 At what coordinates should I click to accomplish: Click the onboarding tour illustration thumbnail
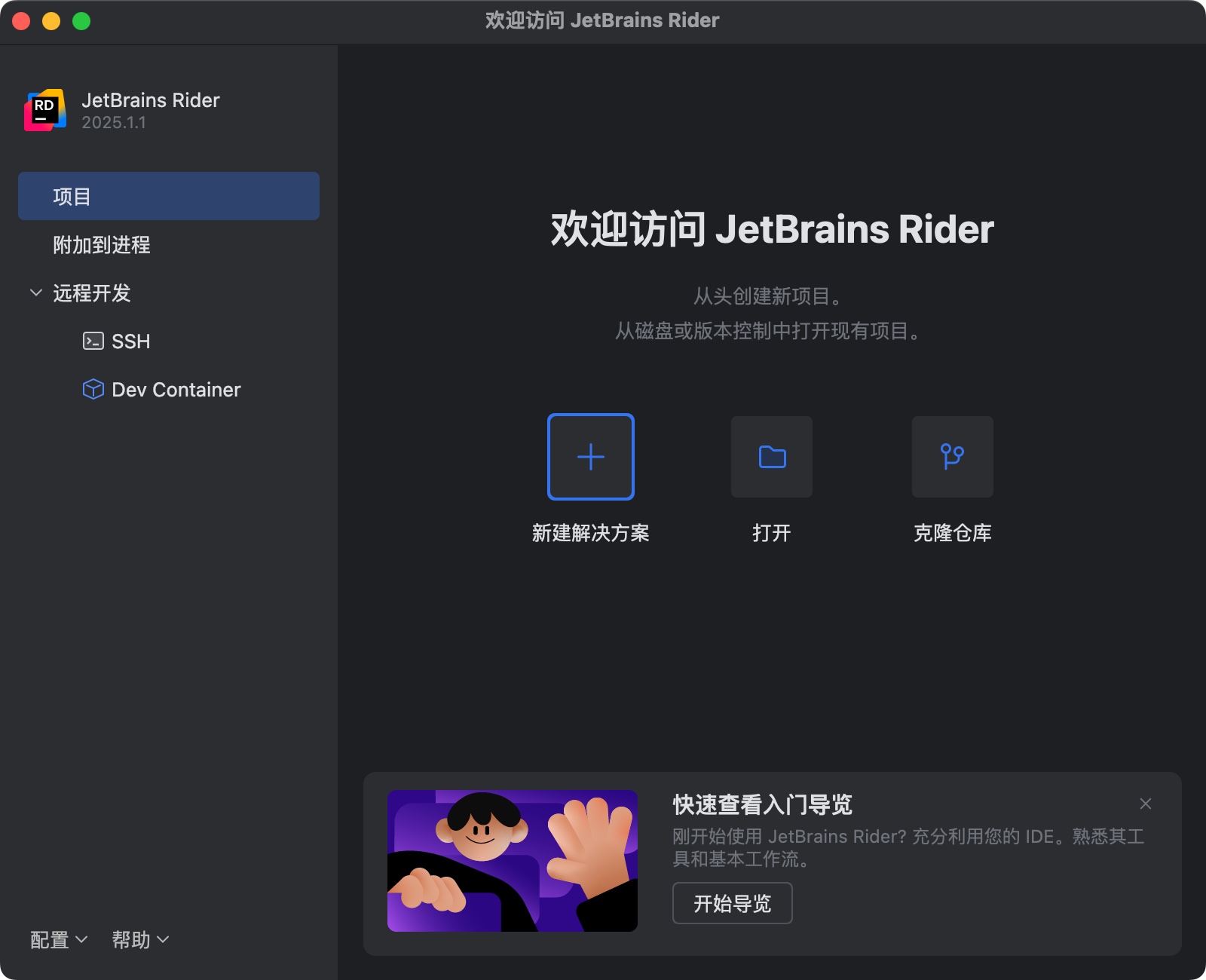point(513,861)
